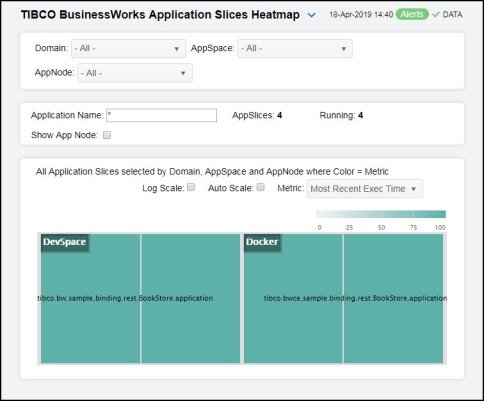484x401 pixels.
Task: Enable the Auto Scale checkbox
Action: 261,187
